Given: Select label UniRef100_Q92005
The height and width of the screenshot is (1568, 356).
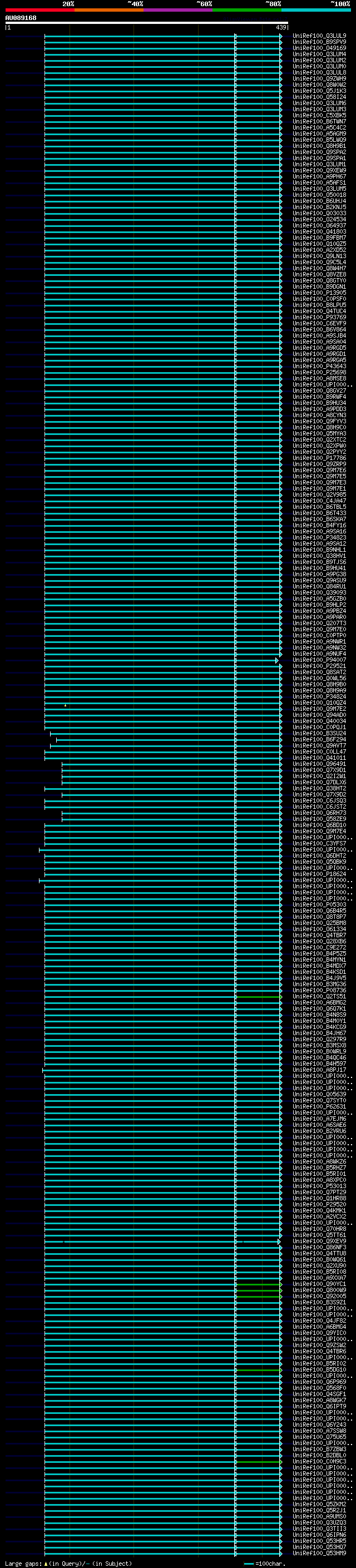Looking at the screenshot, I should 319,1297.
